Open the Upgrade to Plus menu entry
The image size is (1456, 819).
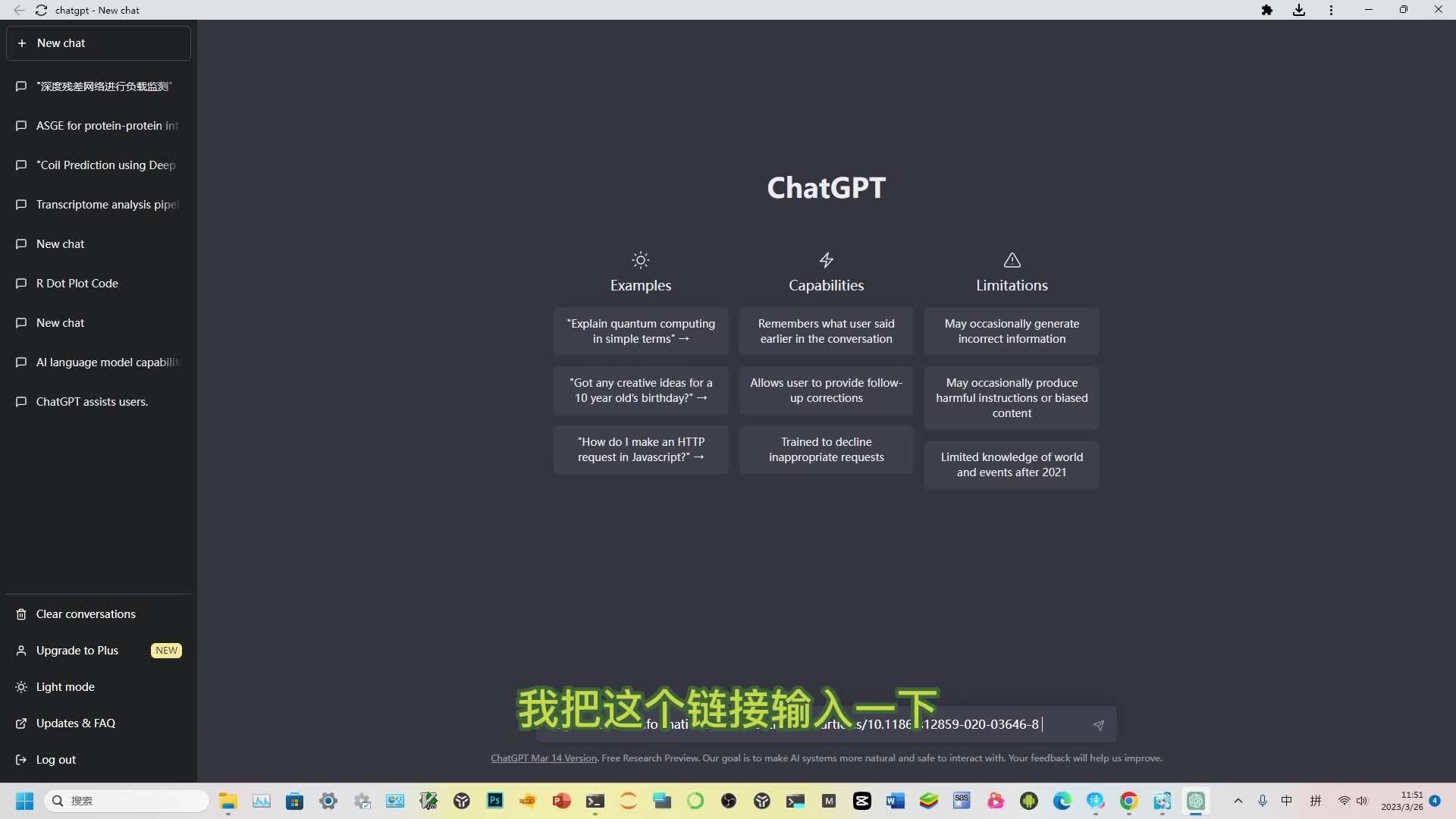point(76,651)
